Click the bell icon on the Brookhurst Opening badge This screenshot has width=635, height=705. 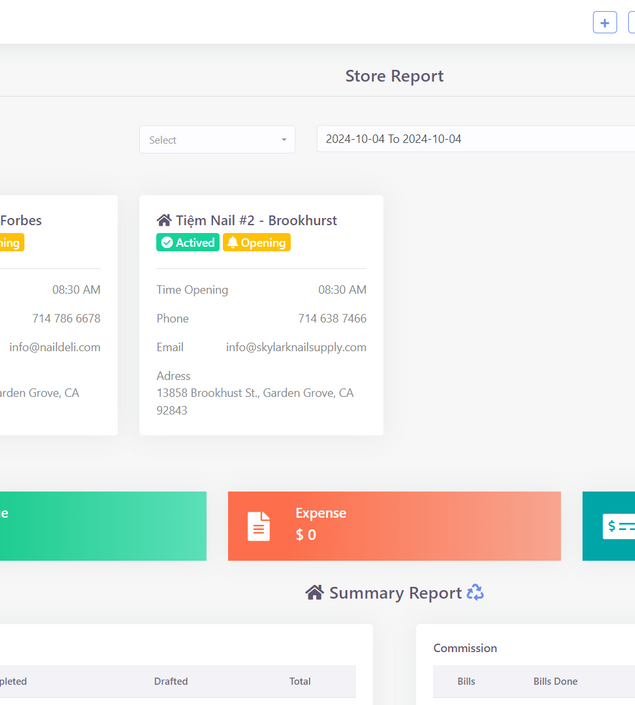click(232, 243)
